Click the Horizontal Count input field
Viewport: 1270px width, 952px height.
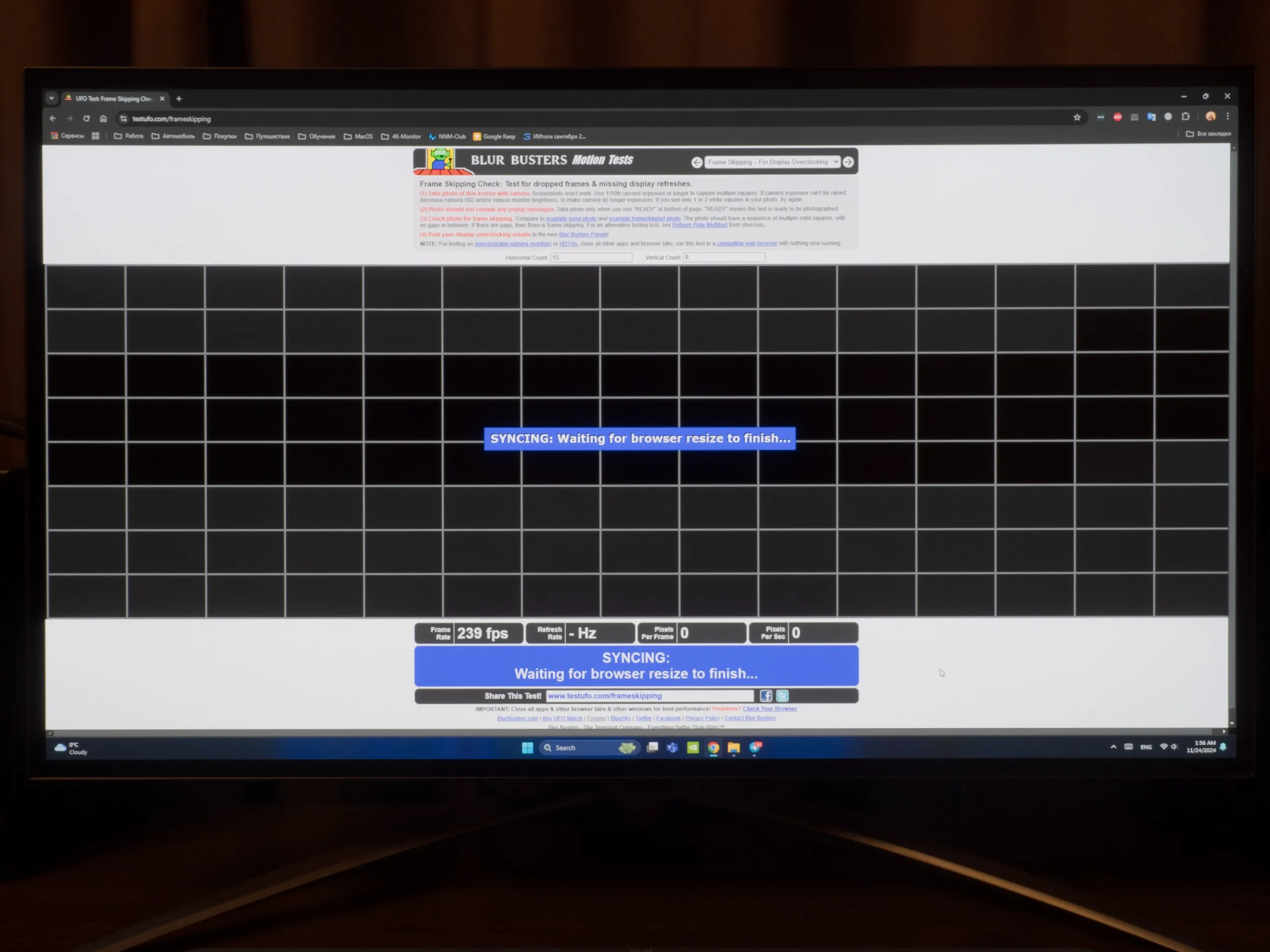click(x=591, y=257)
